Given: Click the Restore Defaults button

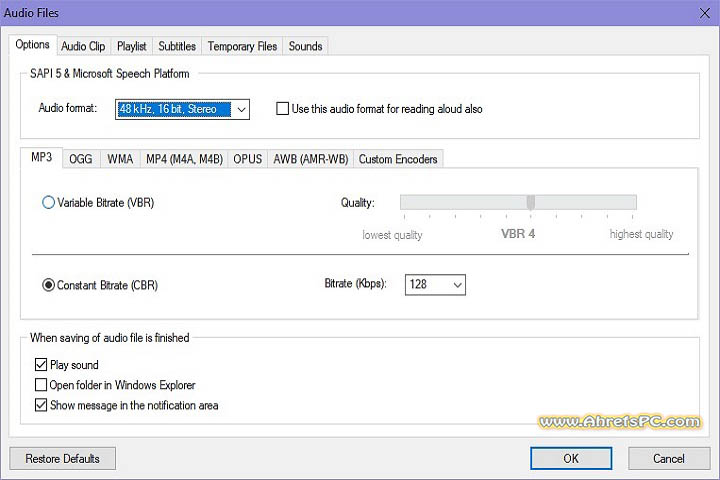Looking at the screenshot, I should (62, 458).
